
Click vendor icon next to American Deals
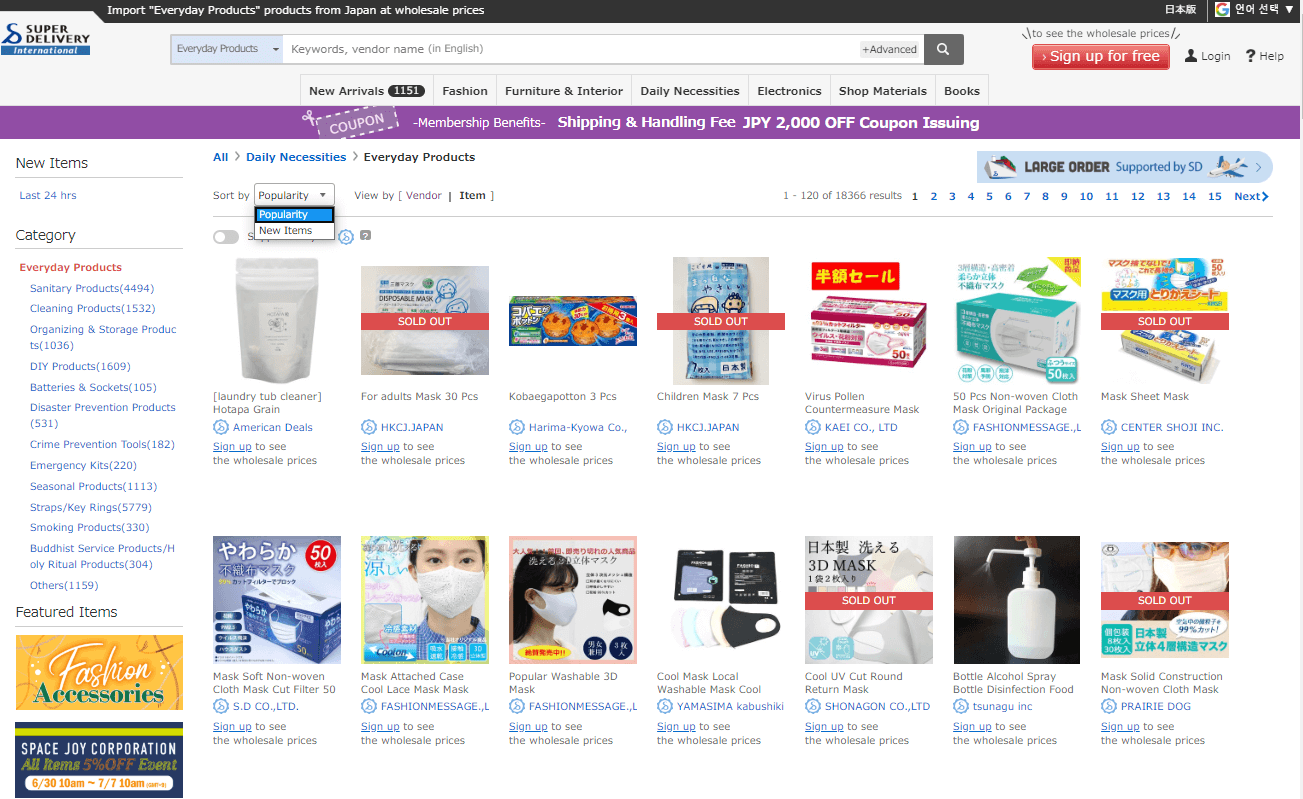[221, 427]
